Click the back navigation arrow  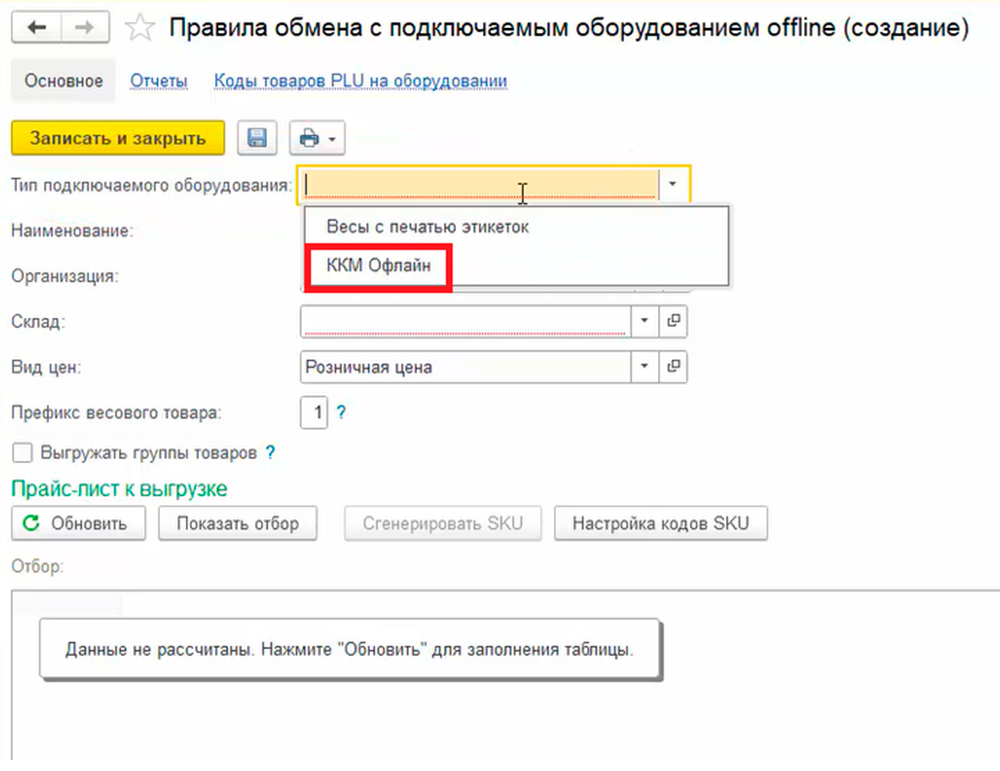[x=37, y=28]
